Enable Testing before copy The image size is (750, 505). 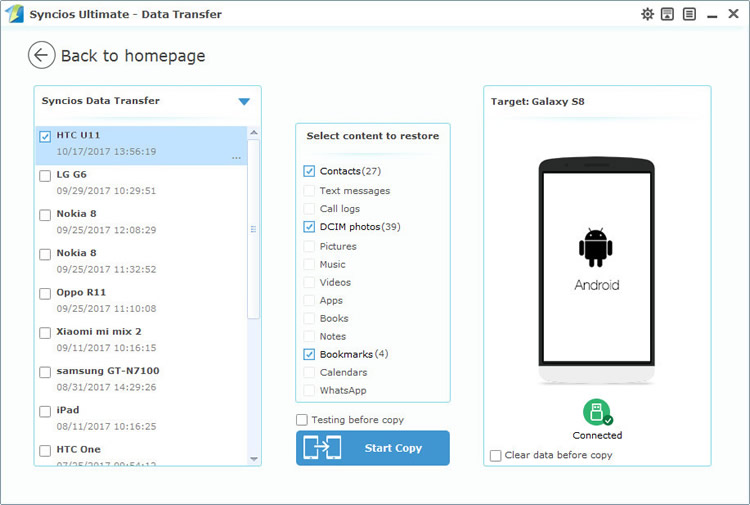pos(302,420)
